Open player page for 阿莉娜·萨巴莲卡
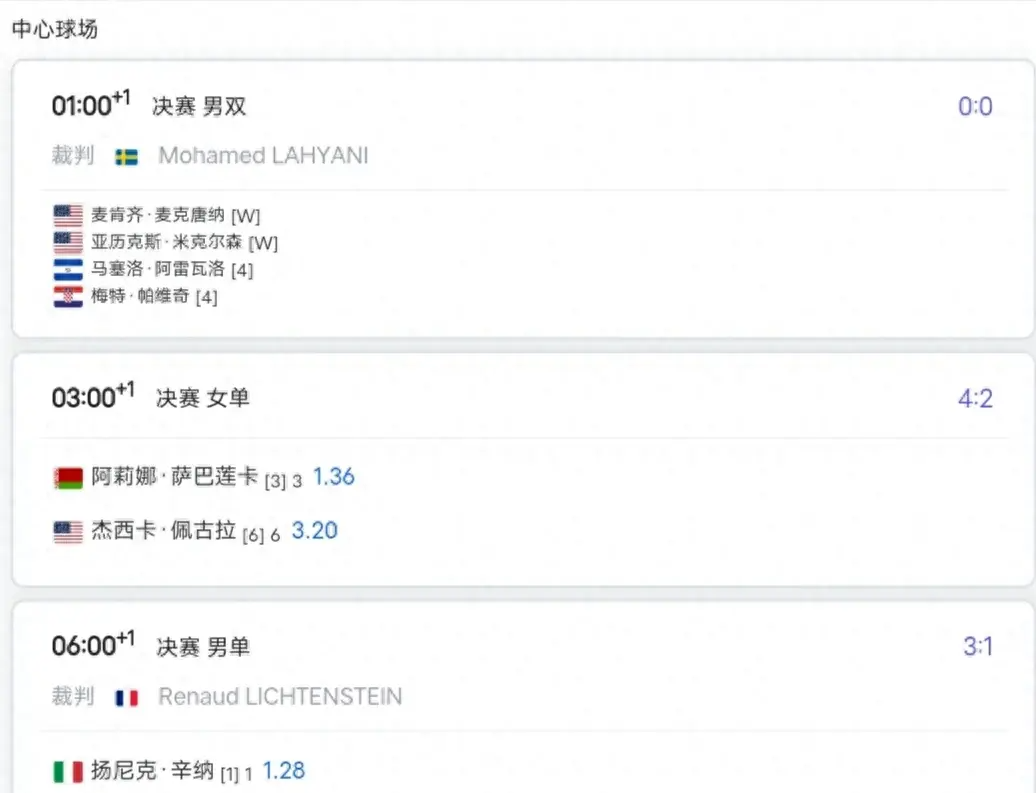The image size is (1036, 793). pos(175,477)
